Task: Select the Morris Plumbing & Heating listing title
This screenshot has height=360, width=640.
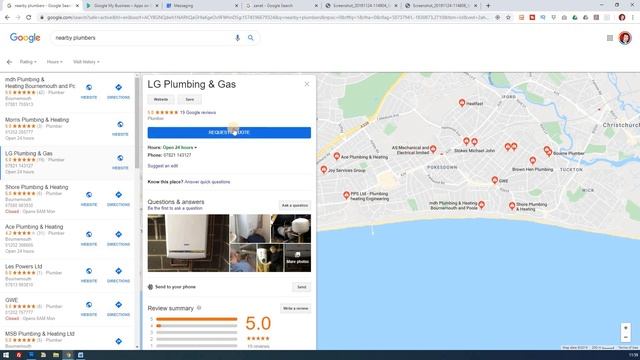Action: tap(37, 120)
